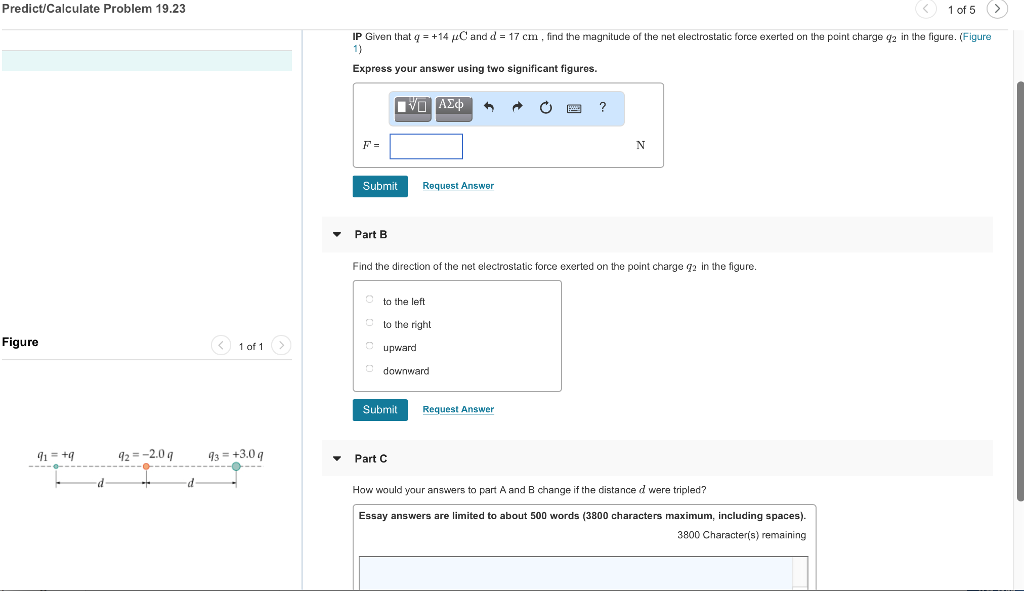Image resolution: width=1024 pixels, height=591 pixels.
Task: Click inside the F = answer field
Action: (x=426, y=146)
